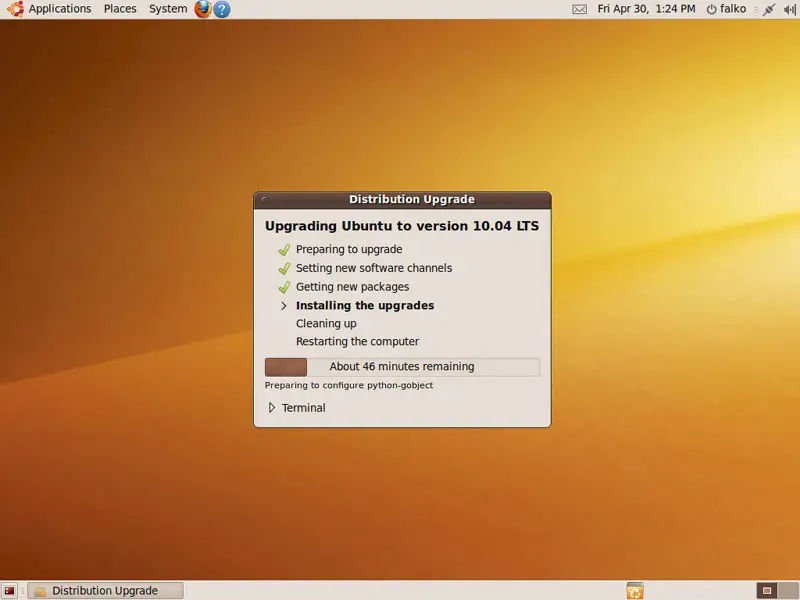The height and width of the screenshot is (600, 800).
Task: Open the System menu
Action: 168,9
